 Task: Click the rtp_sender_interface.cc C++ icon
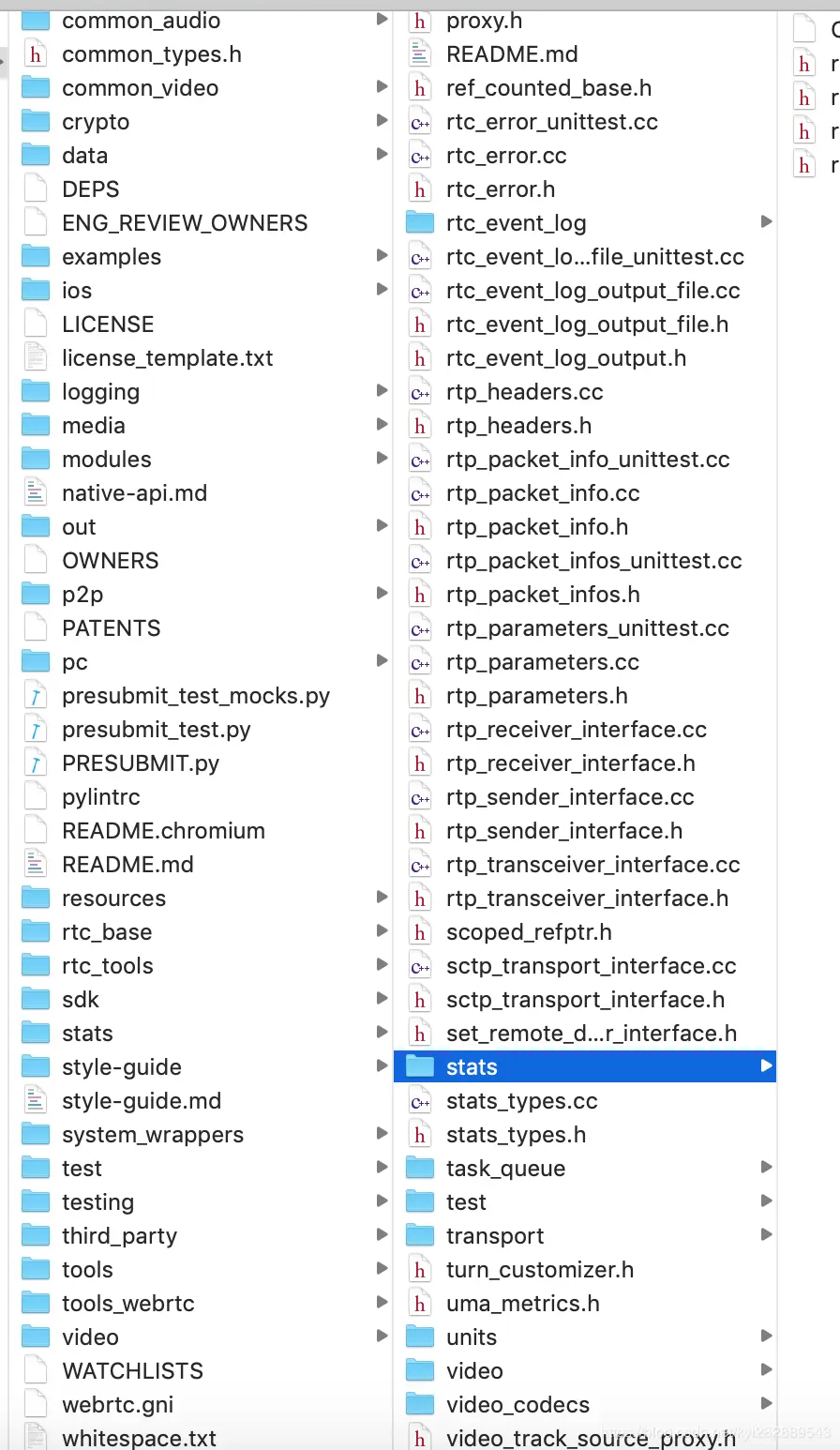pyautogui.click(x=420, y=797)
